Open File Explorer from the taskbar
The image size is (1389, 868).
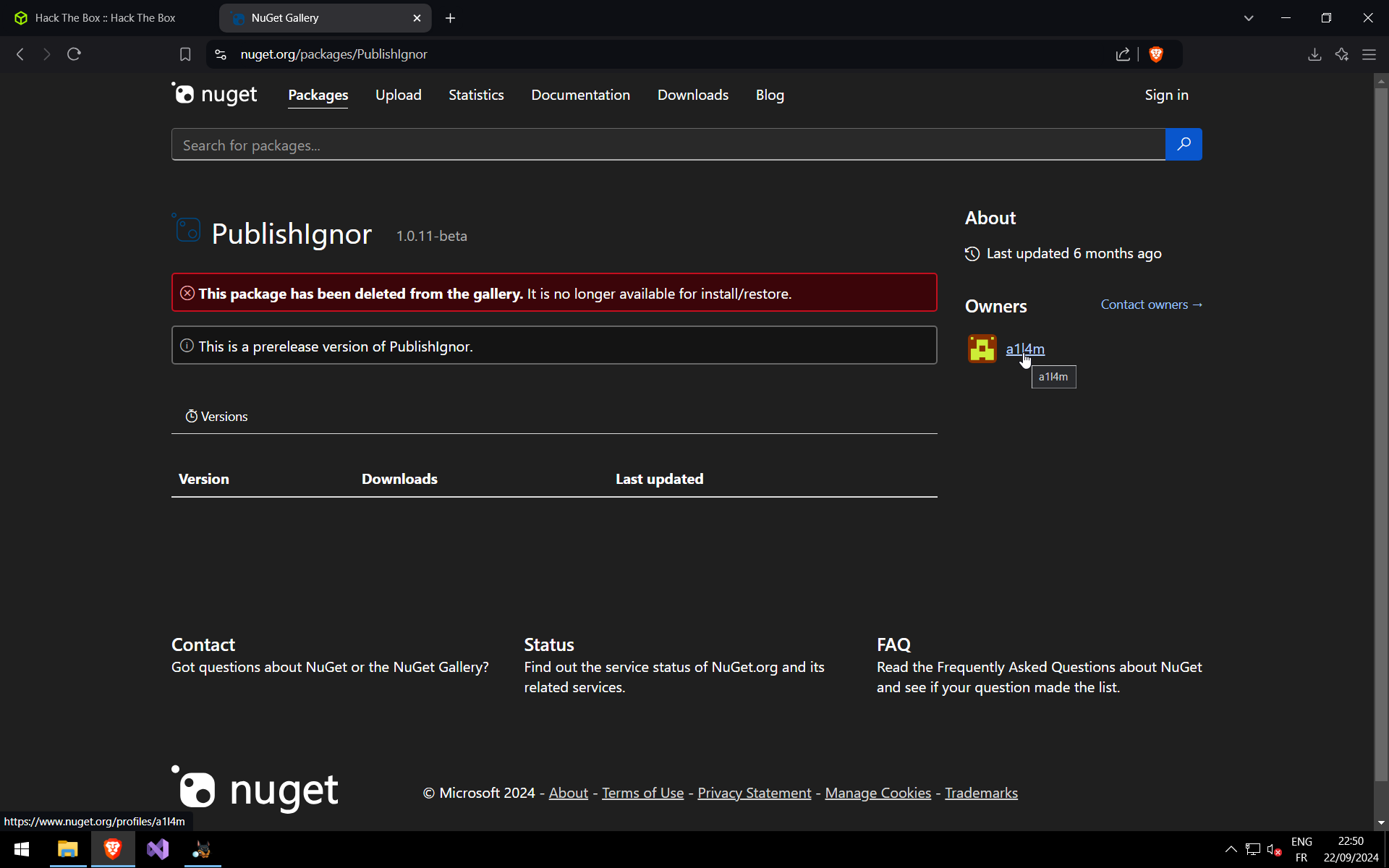point(68,849)
